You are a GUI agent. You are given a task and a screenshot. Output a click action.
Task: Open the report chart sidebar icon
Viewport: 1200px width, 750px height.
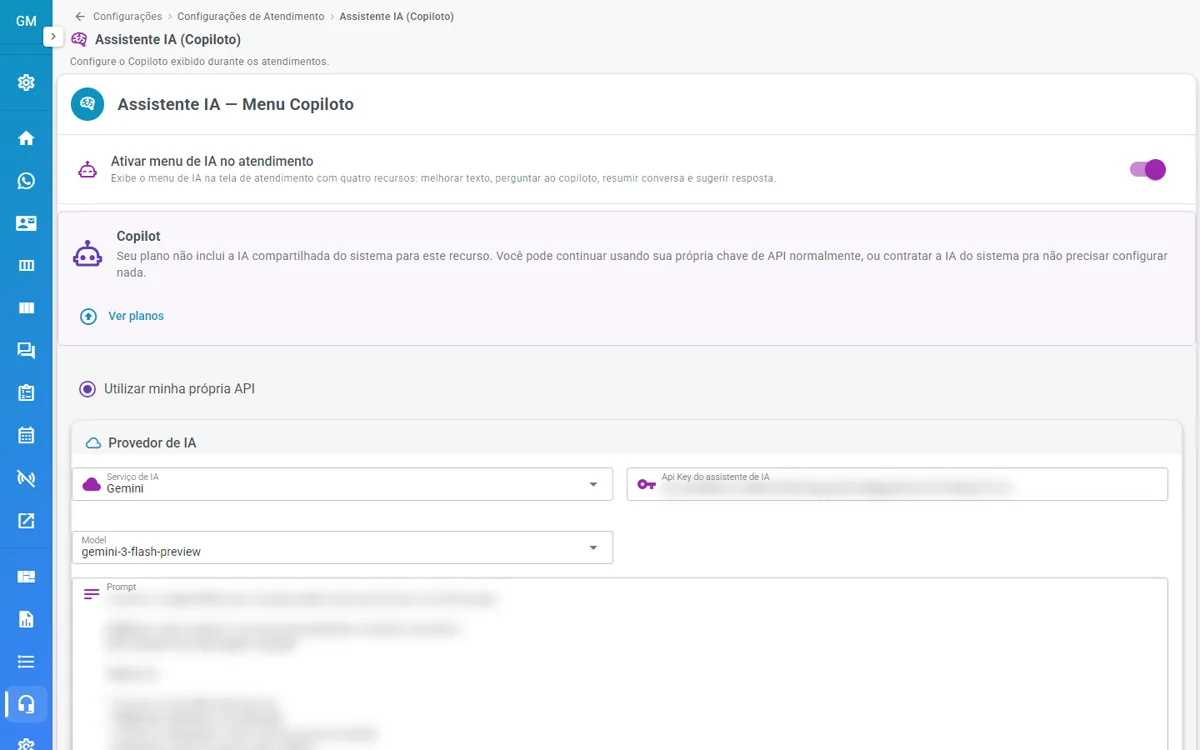pyautogui.click(x=26, y=619)
